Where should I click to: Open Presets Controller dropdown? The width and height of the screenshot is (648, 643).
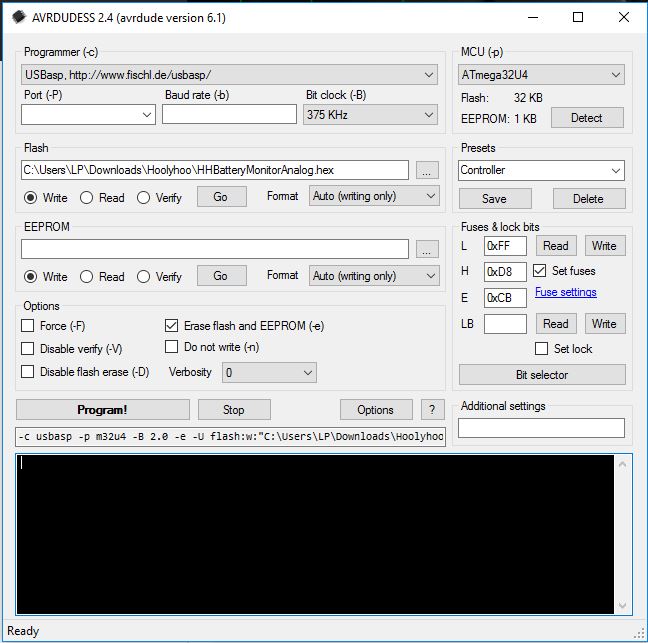pos(541,170)
